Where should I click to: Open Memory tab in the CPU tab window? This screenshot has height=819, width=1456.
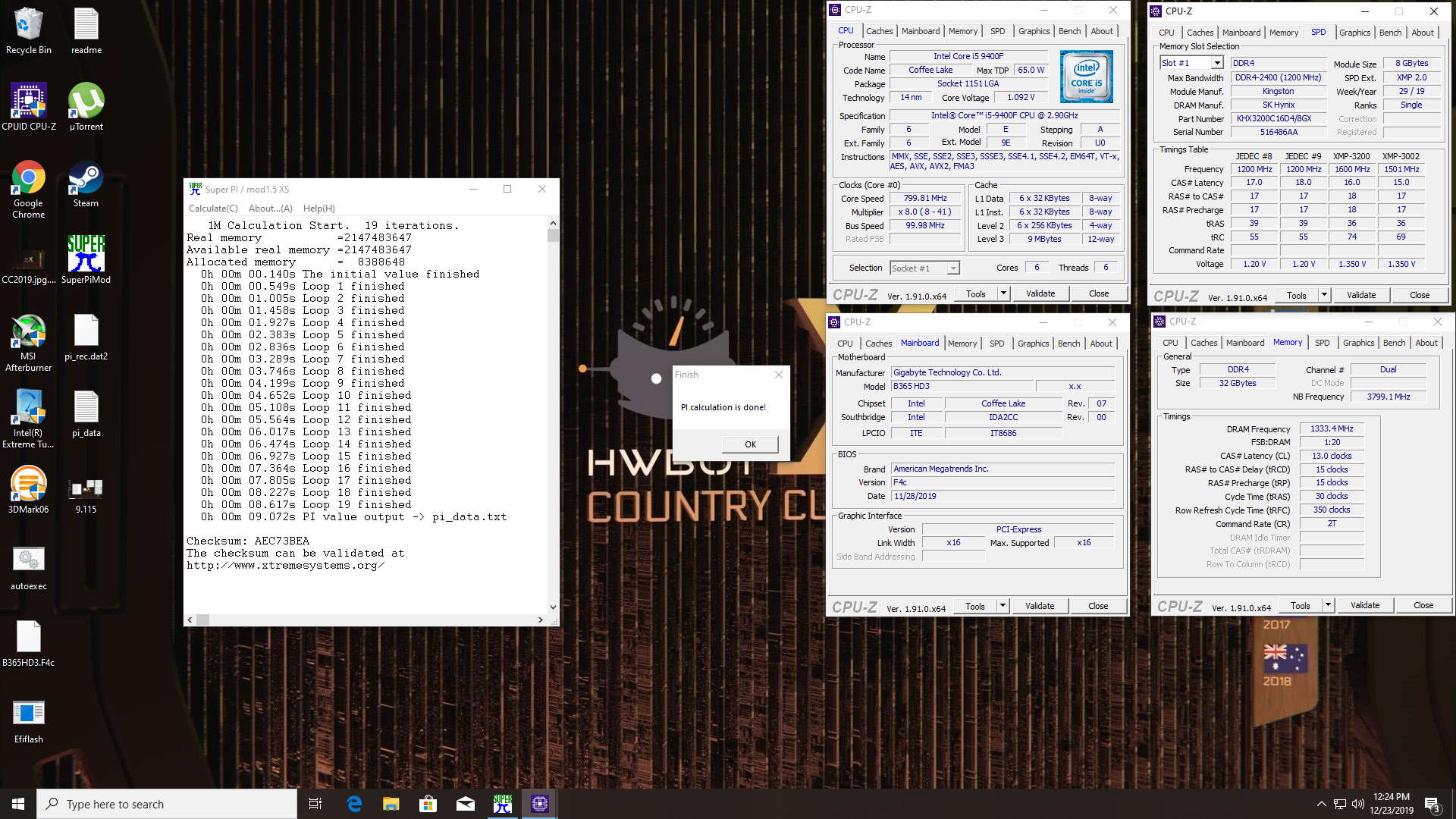coord(963,31)
